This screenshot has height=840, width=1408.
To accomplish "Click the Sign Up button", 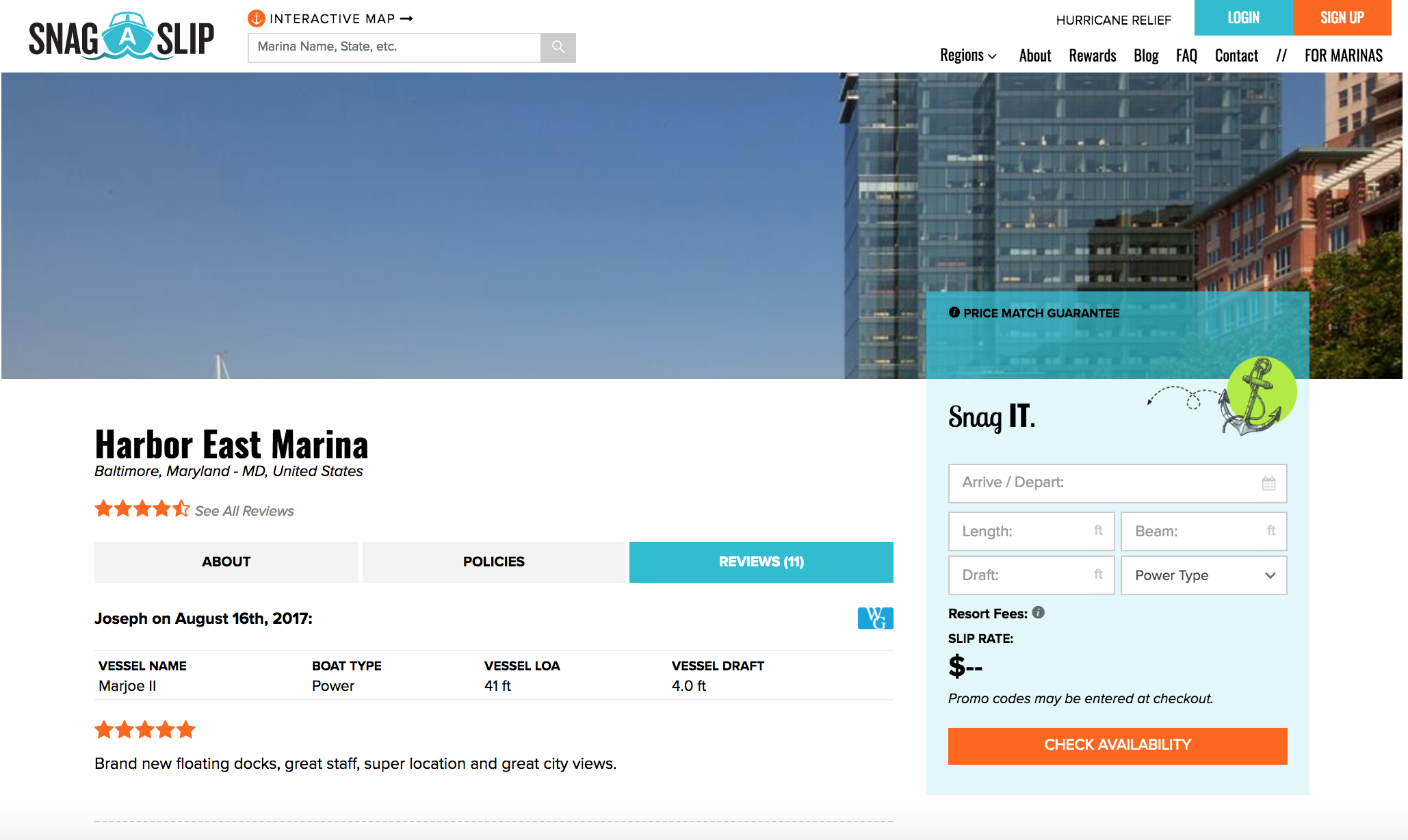I will pos(1342,18).
